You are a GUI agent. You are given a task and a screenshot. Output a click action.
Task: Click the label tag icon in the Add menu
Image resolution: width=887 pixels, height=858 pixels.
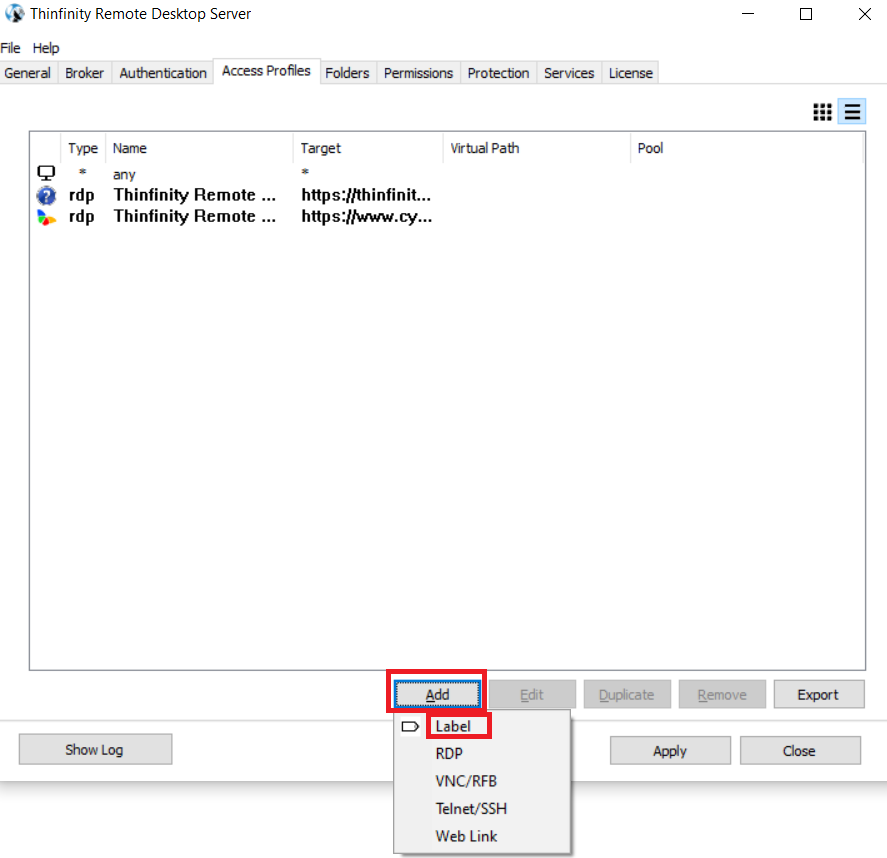coord(410,725)
